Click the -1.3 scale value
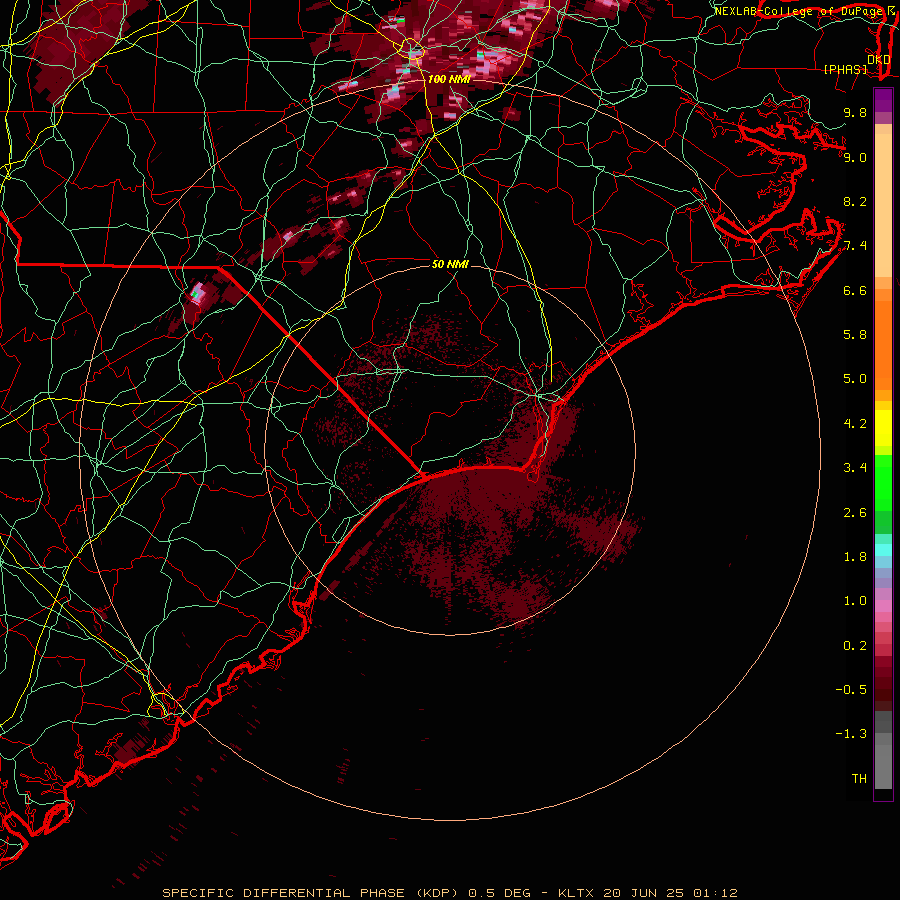This screenshot has width=900, height=900. [851, 734]
